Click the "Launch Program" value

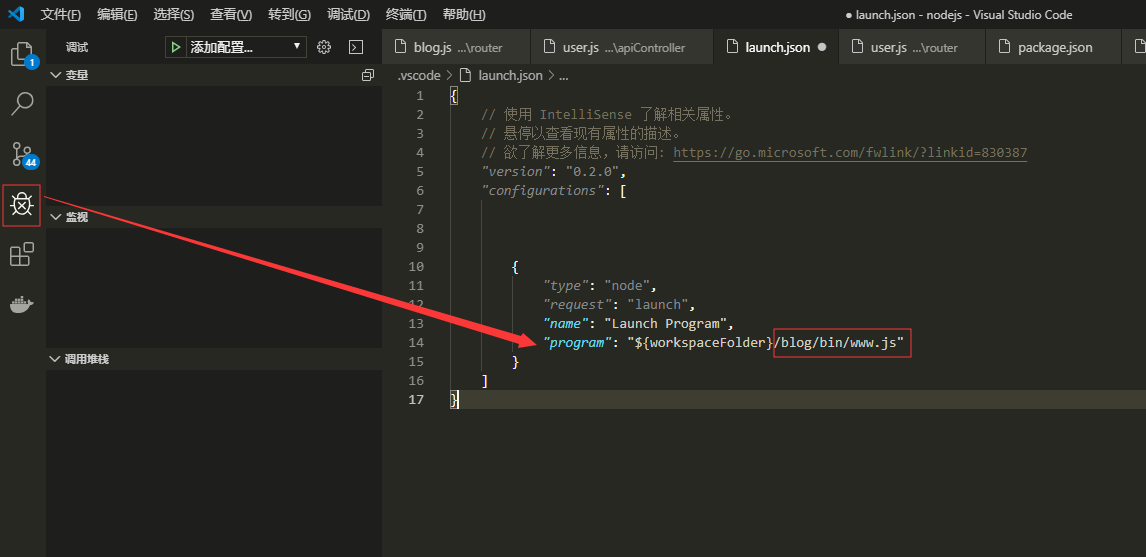[665, 324]
